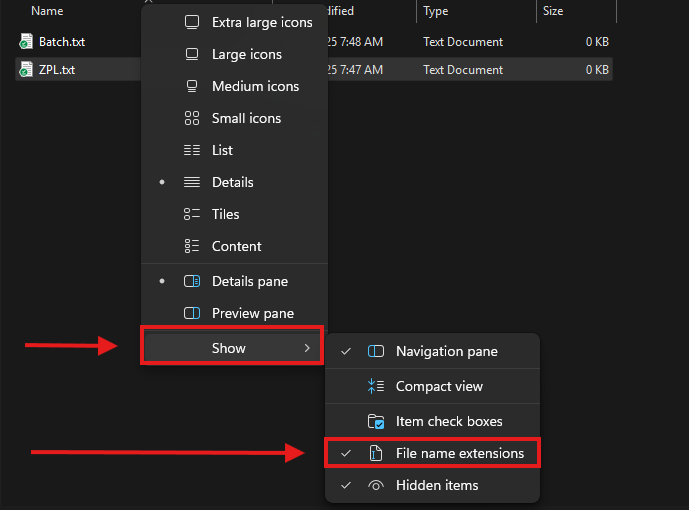The width and height of the screenshot is (689, 510).
Task: Sort by the Type column header
Action: [436, 11]
